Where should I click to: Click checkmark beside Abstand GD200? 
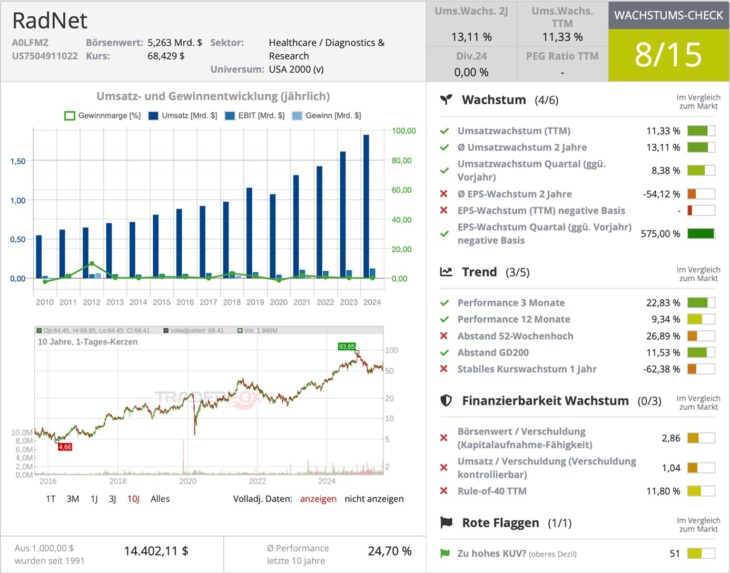coord(444,352)
